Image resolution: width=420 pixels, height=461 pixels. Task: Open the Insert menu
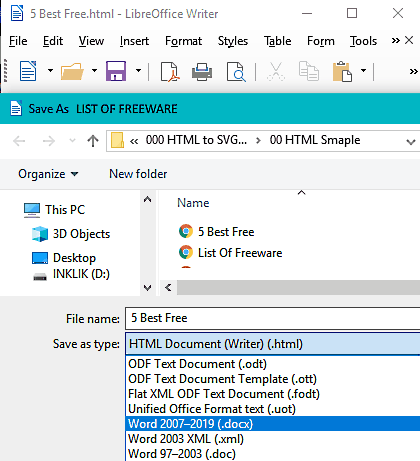coord(134,41)
